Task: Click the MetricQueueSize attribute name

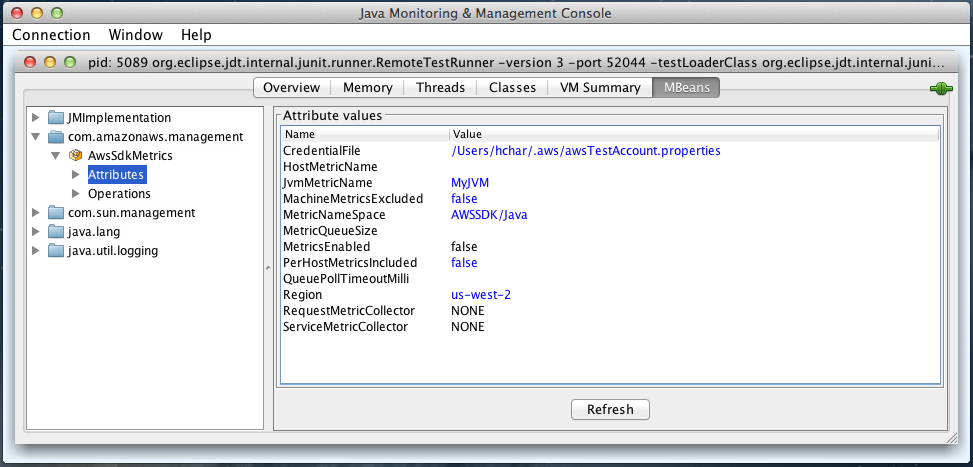Action: (331, 231)
